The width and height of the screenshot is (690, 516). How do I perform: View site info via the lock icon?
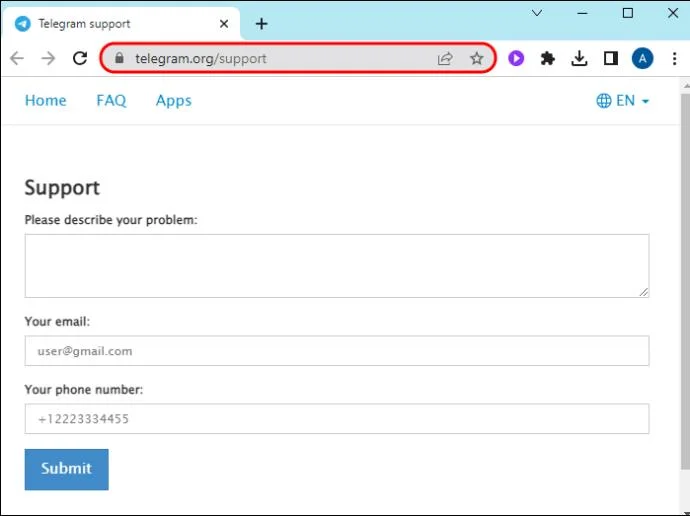pyautogui.click(x=119, y=58)
